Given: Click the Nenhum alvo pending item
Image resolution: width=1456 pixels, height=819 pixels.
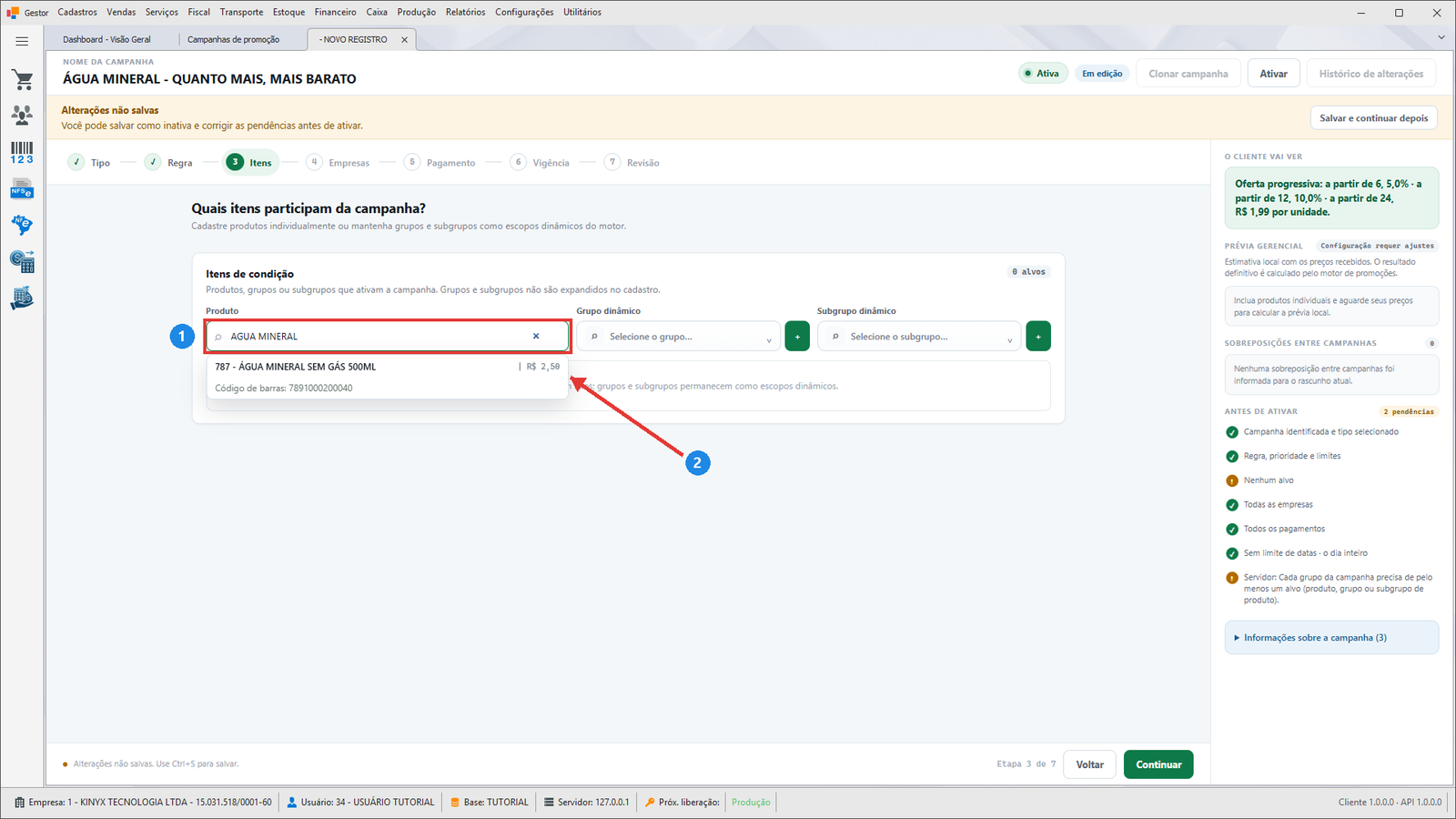Looking at the screenshot, I should 1269,480.
